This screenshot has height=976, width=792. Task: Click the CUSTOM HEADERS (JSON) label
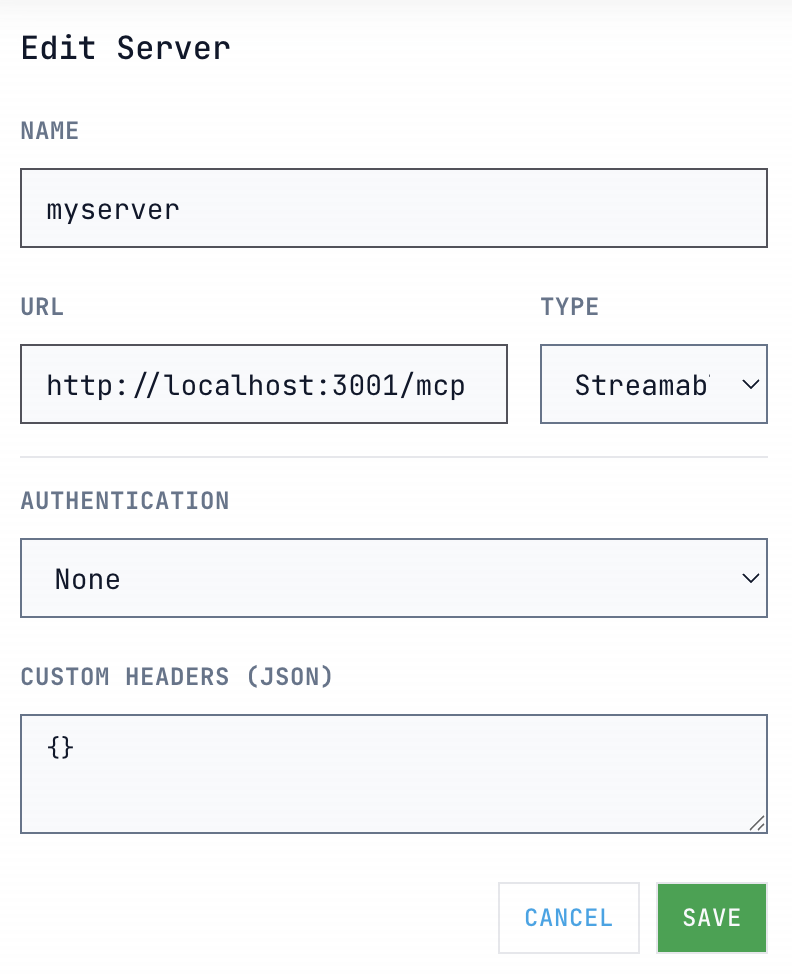176,677
